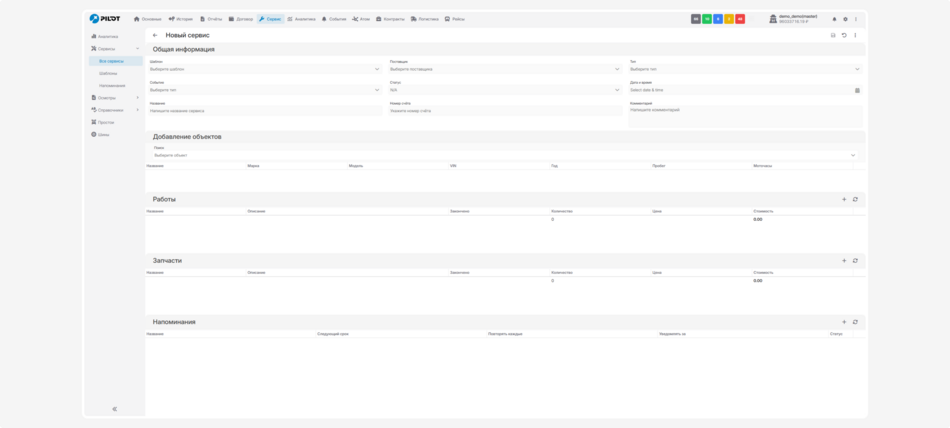Open the Поставщик dropdown
The height and width of the screenshot is (428, 950).
click(504, 69)
